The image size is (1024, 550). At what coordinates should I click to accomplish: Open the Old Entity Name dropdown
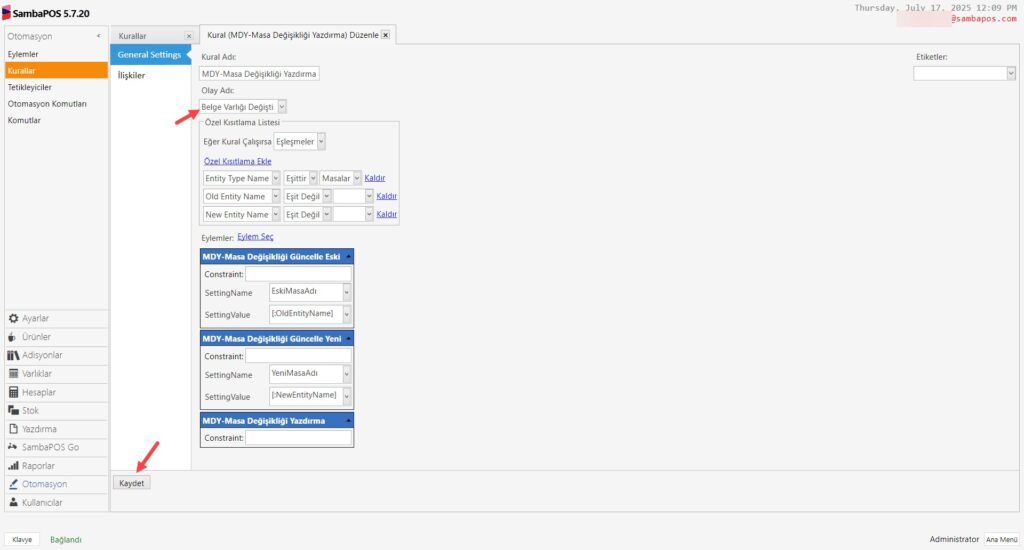pyautogui.click(x=276, y=197)
